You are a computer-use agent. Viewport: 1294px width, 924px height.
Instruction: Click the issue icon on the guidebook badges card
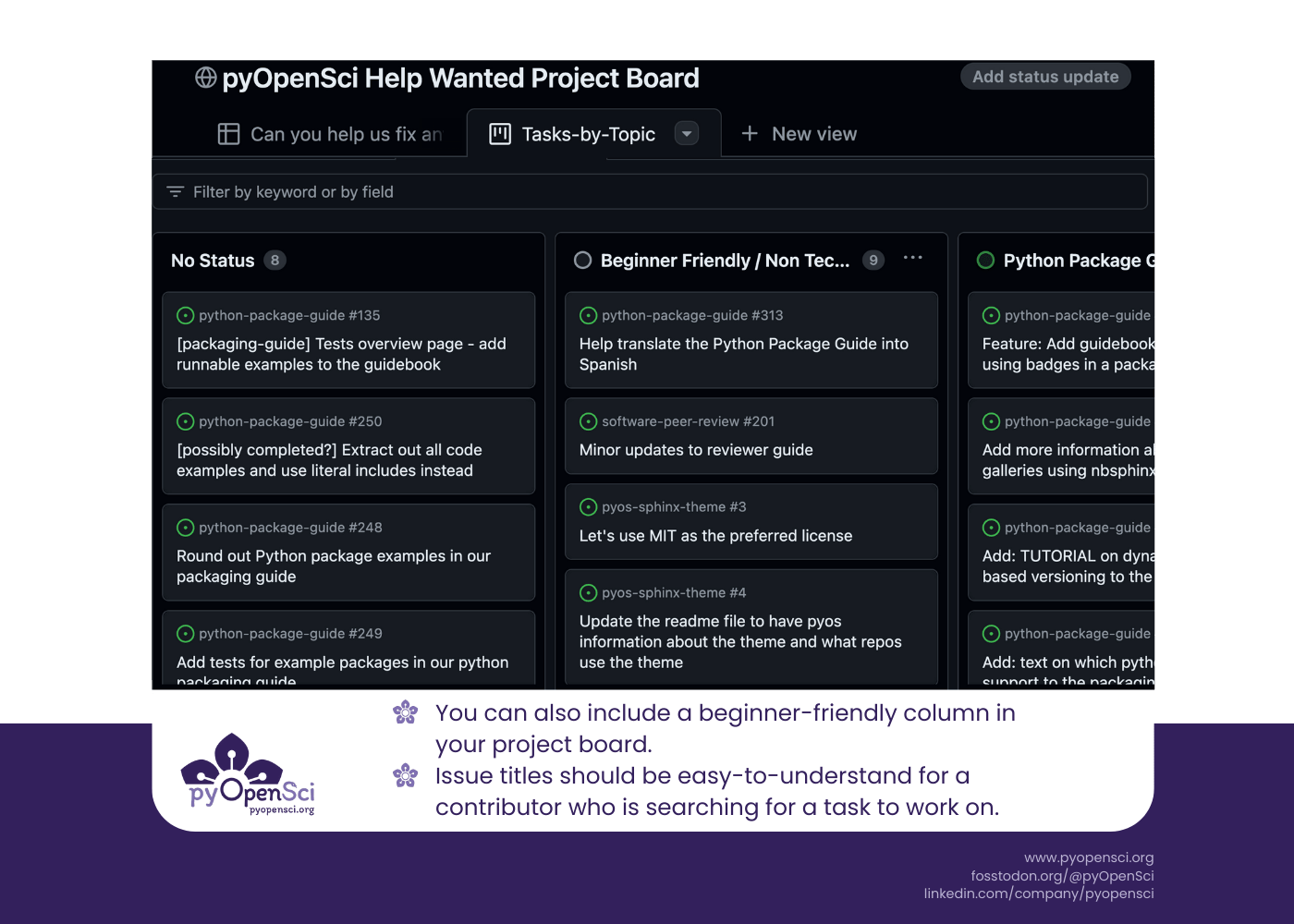click(991, 315)
